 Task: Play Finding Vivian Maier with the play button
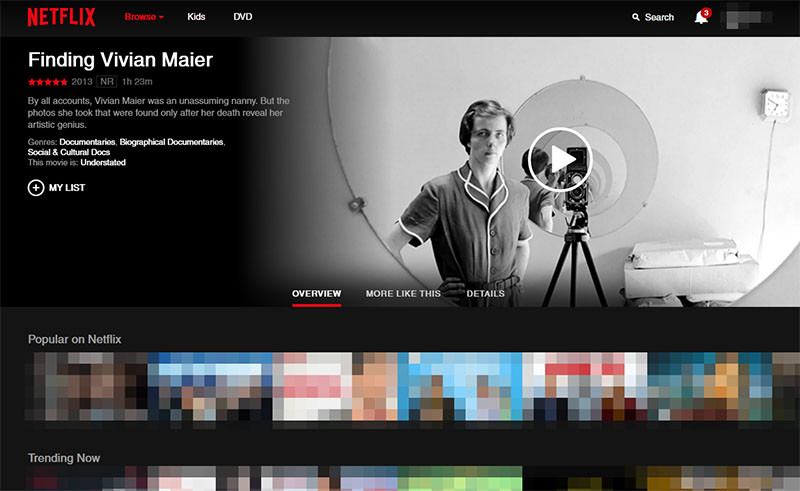click(x=560, y=159)
